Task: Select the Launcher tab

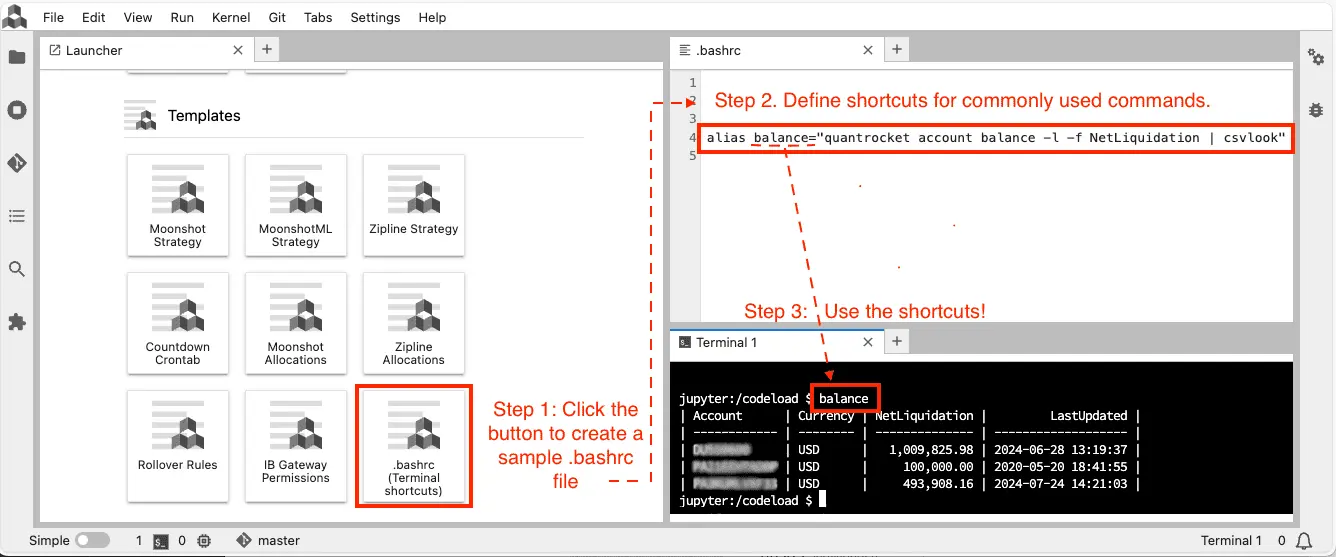Action: pyautogui.click(x=147, y=50)
